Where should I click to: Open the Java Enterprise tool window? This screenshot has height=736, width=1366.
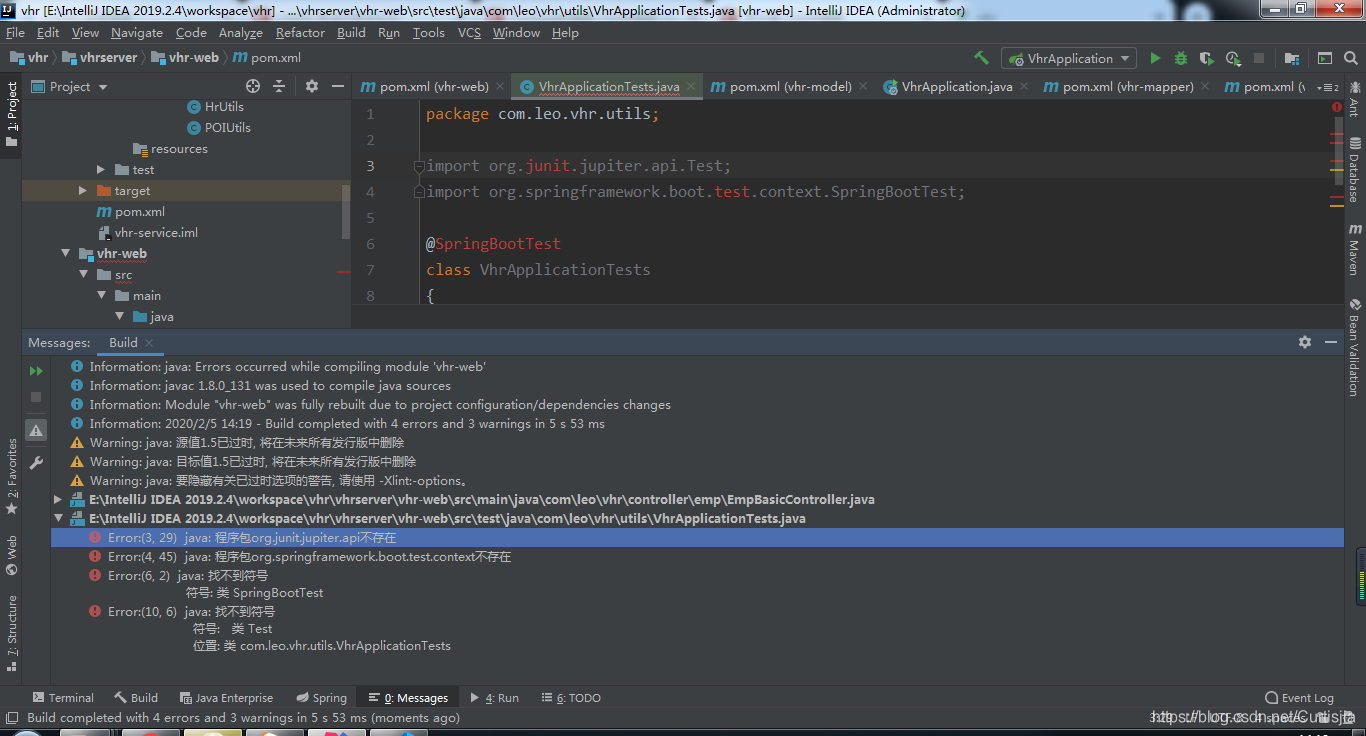225,698
